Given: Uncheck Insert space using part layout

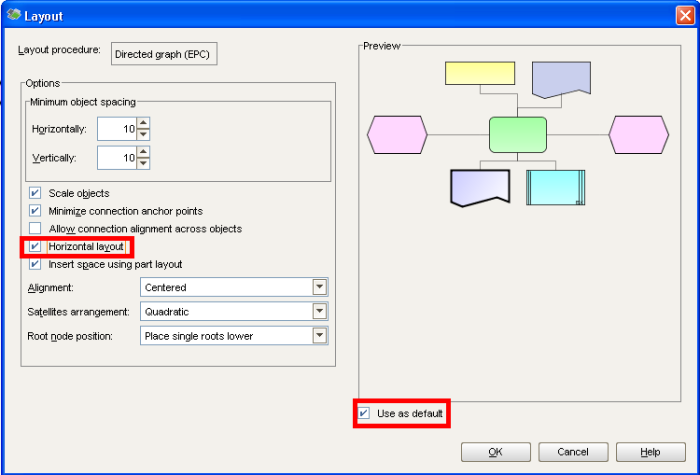Looking at the screenshot, I should (x=35, y=264).
